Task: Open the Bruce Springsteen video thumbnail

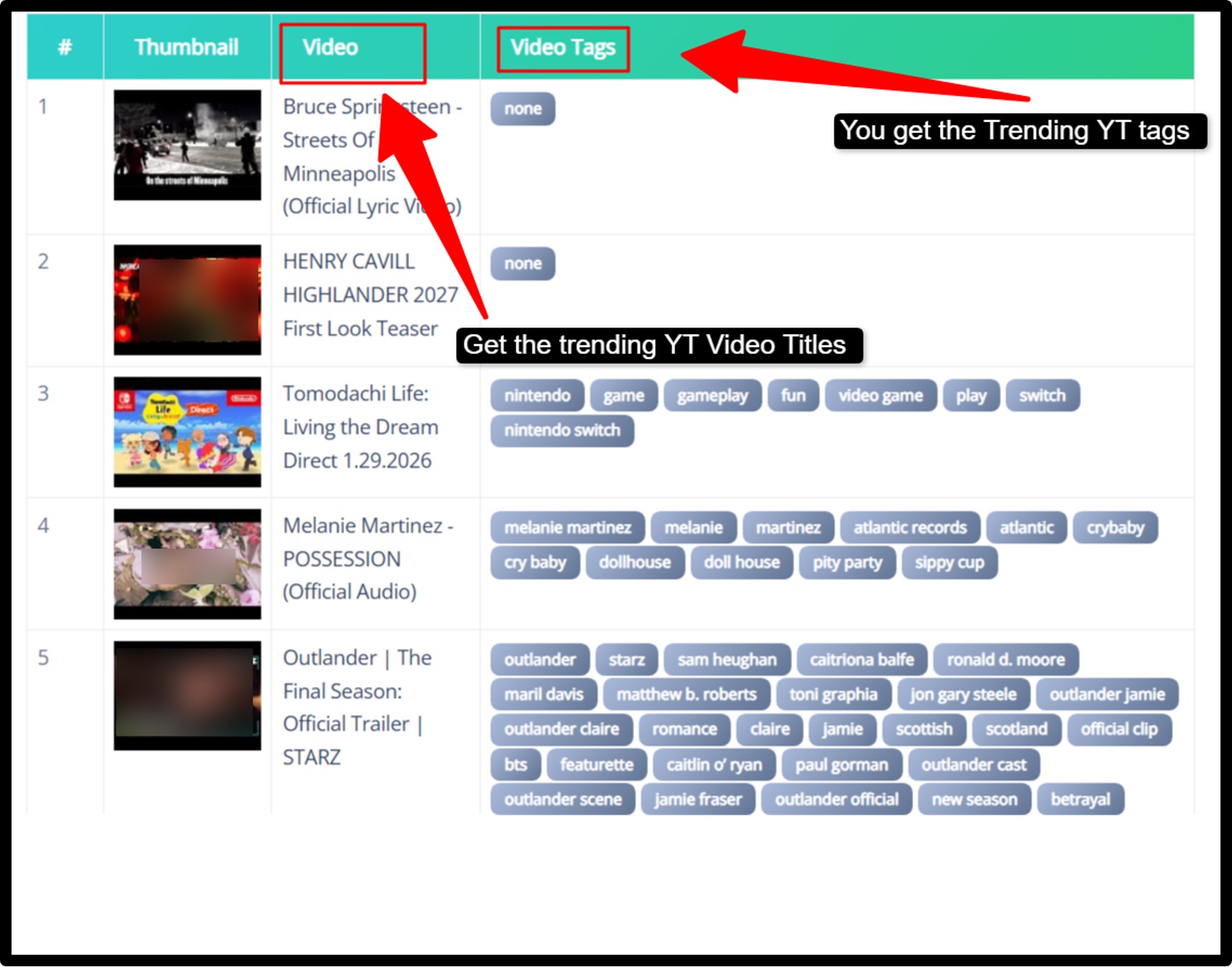Action: point(187,145)
